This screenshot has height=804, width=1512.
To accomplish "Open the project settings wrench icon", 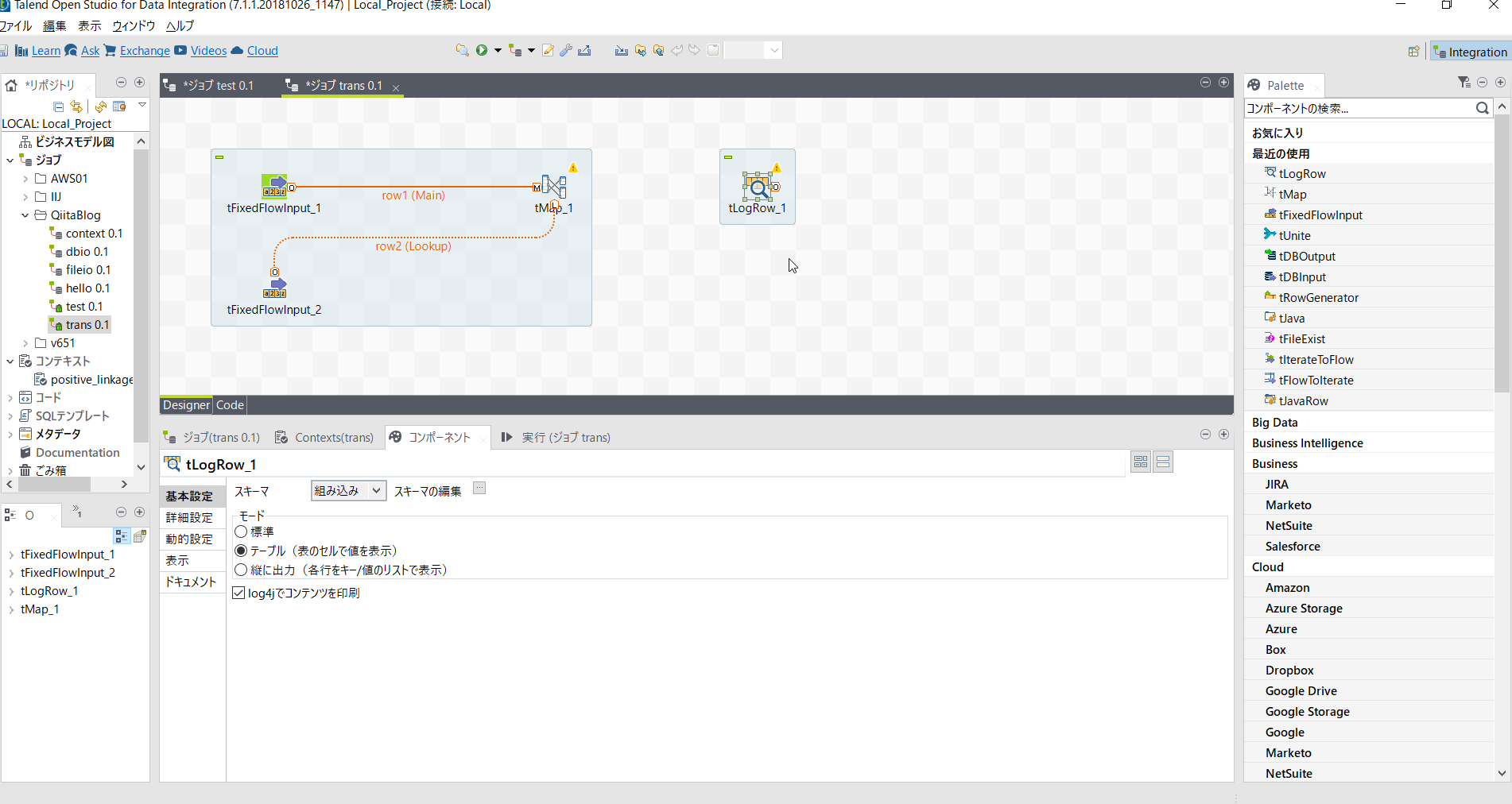I will (566, 50).
